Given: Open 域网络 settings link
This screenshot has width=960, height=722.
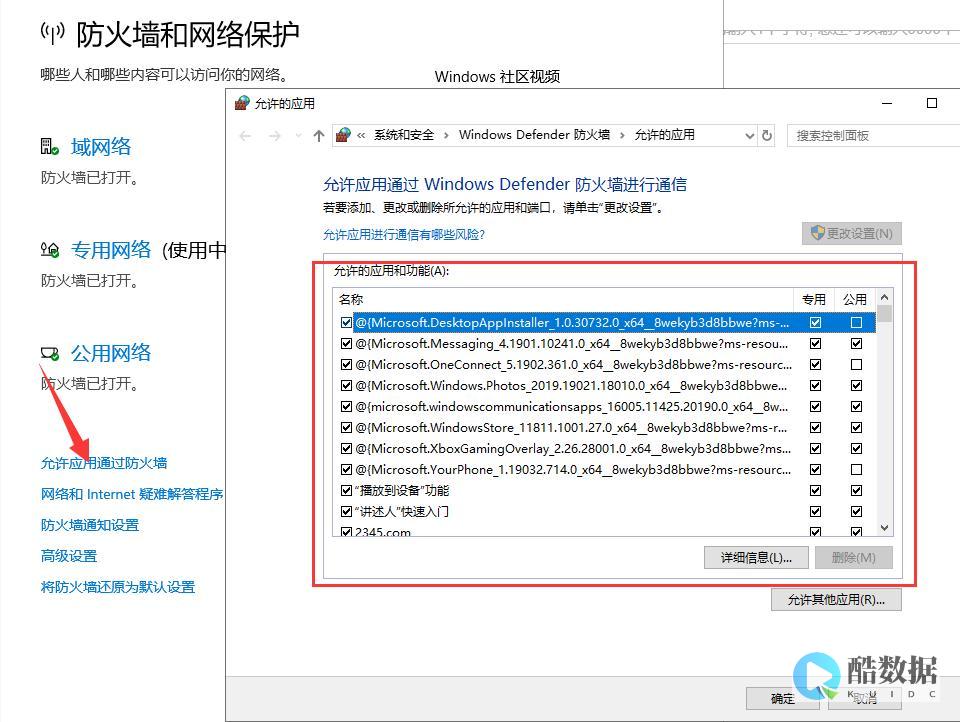Looking at the screenshot, I should pos(101,147).
